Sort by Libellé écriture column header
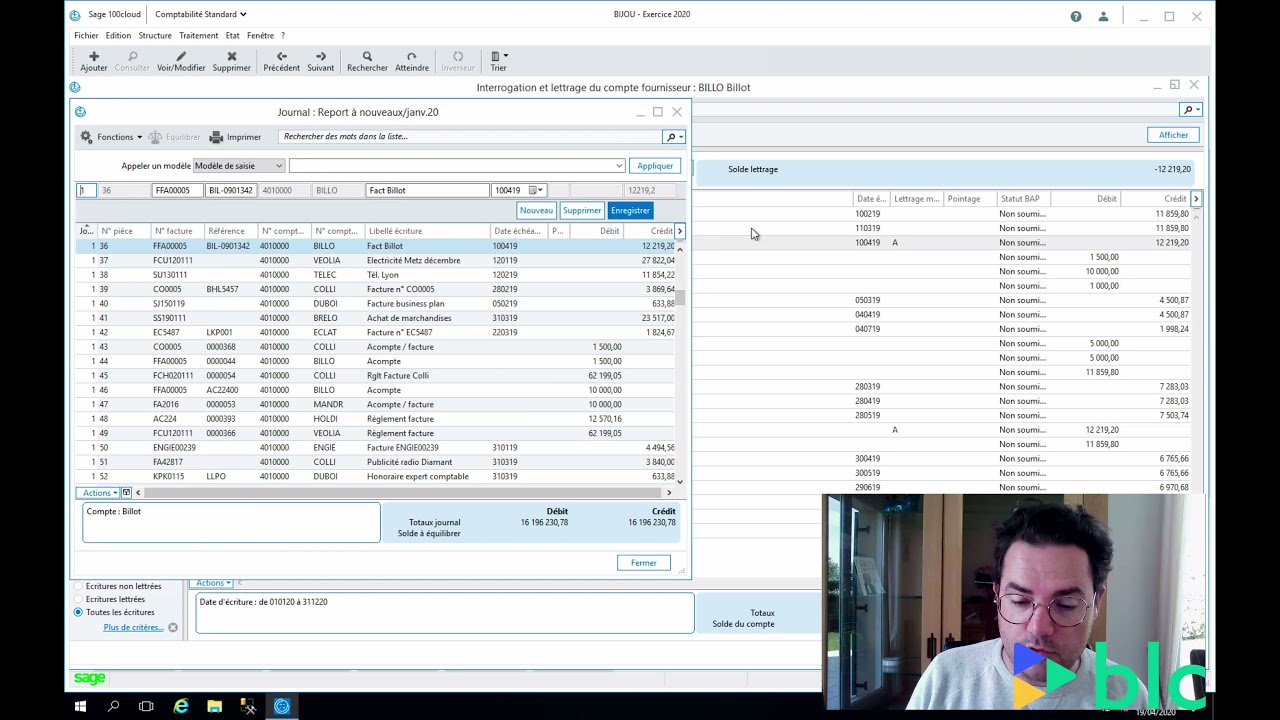Image resolution: width=1280 pixels, height=720 pixels. point(426,231)
